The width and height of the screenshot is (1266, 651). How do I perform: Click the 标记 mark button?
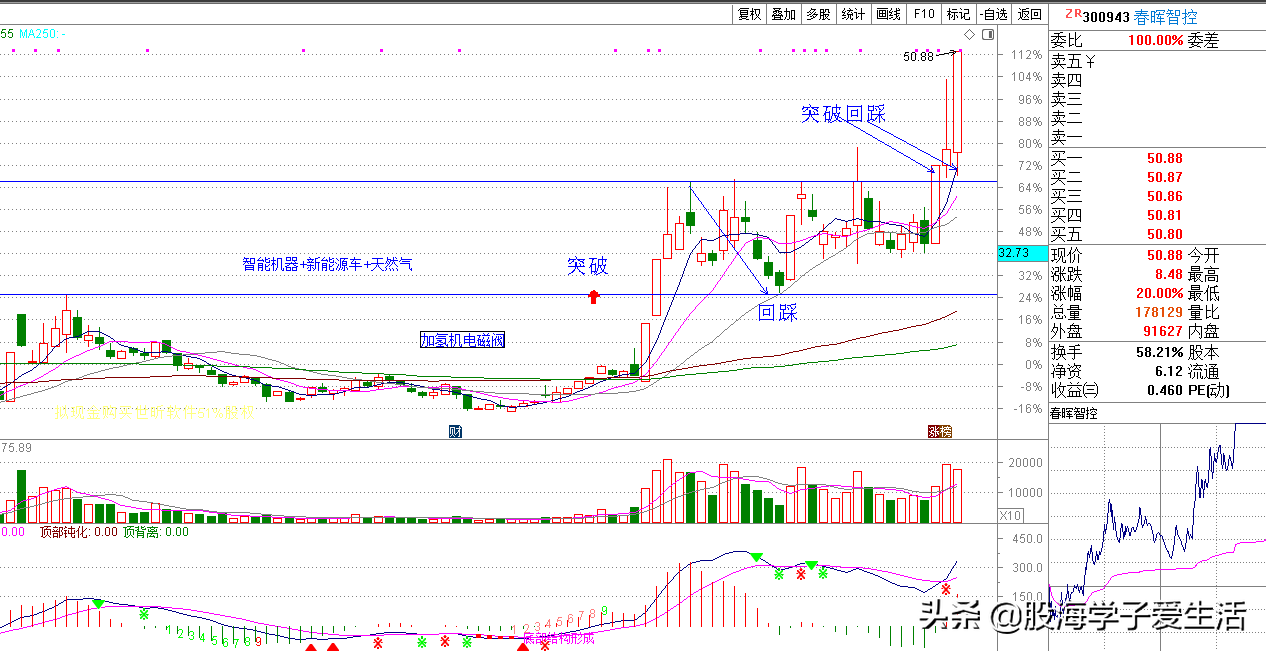coord(958,14)
